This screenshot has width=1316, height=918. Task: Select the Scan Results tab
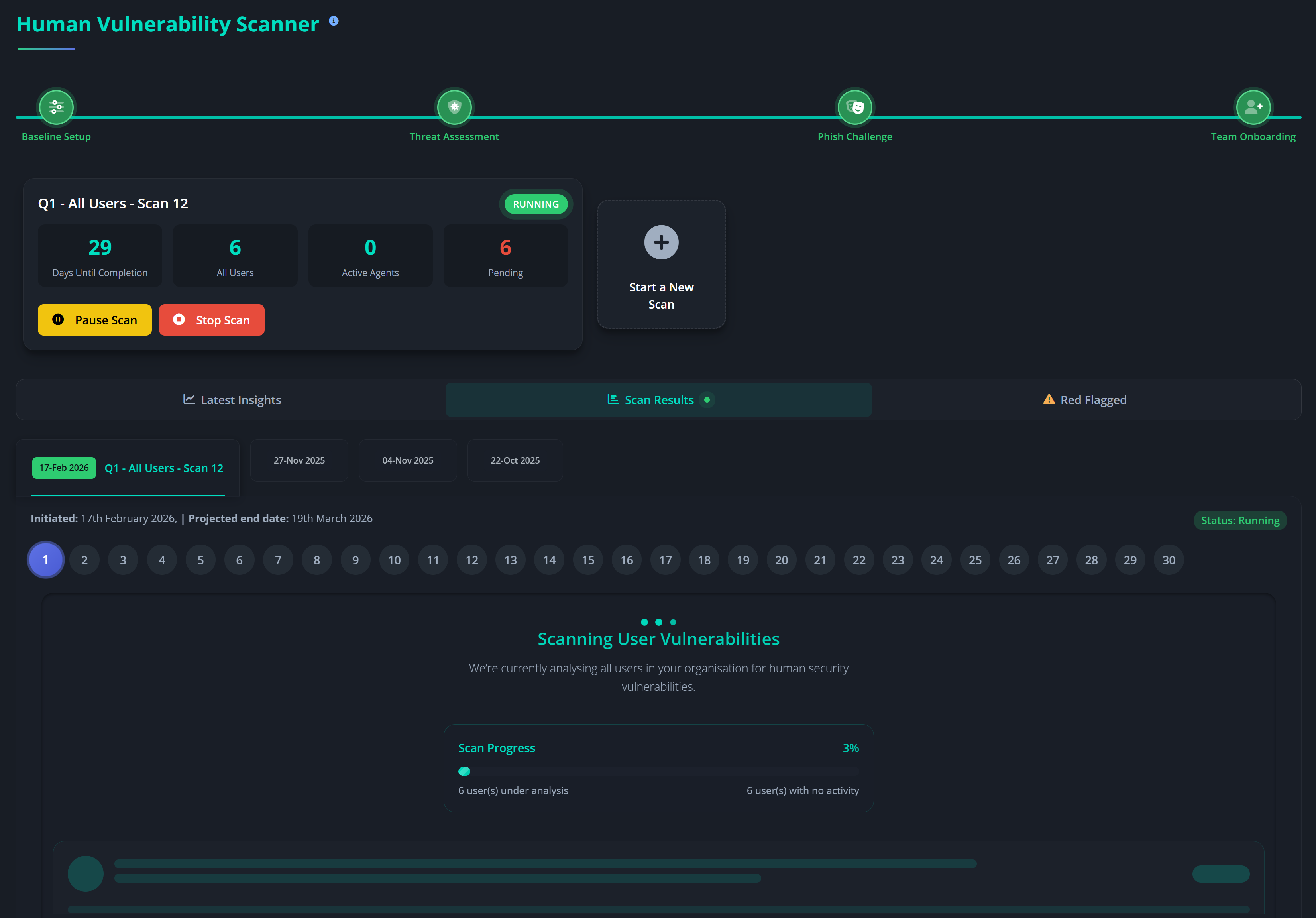pos(658,400)
